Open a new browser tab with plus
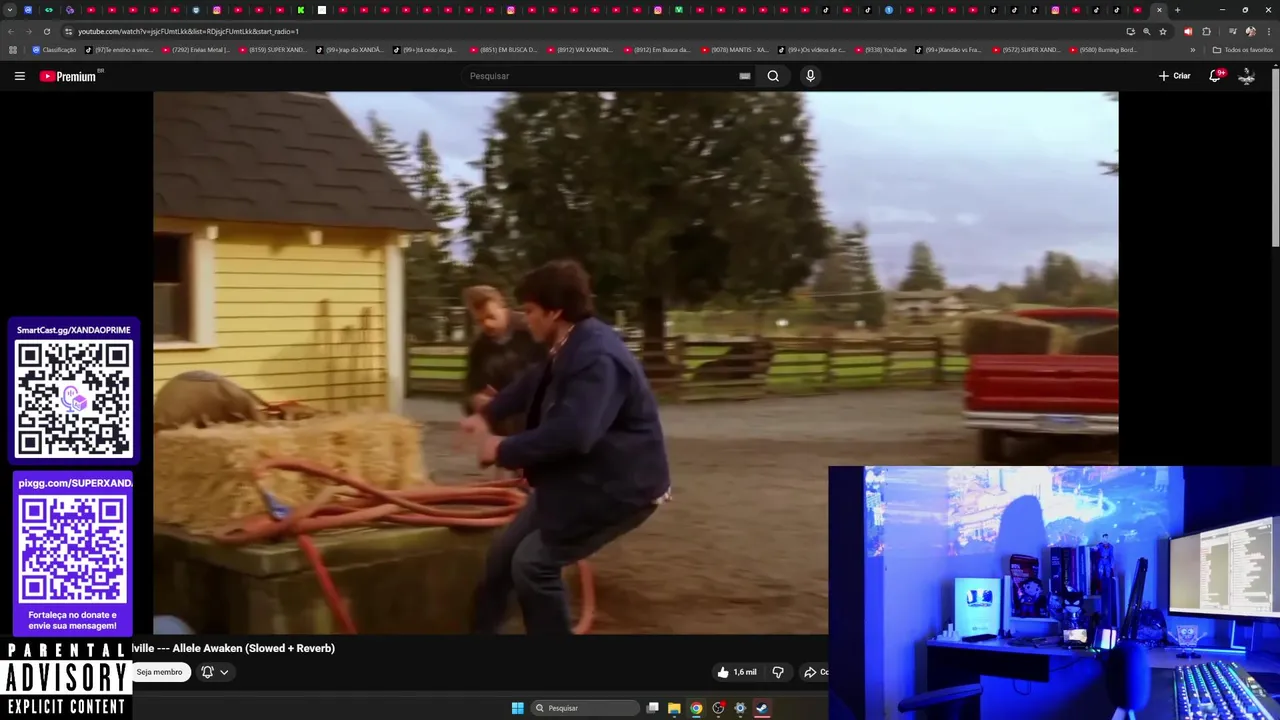Viewport: 1280px width, 720px height. pyautogui.click(x=1177, y=10)
